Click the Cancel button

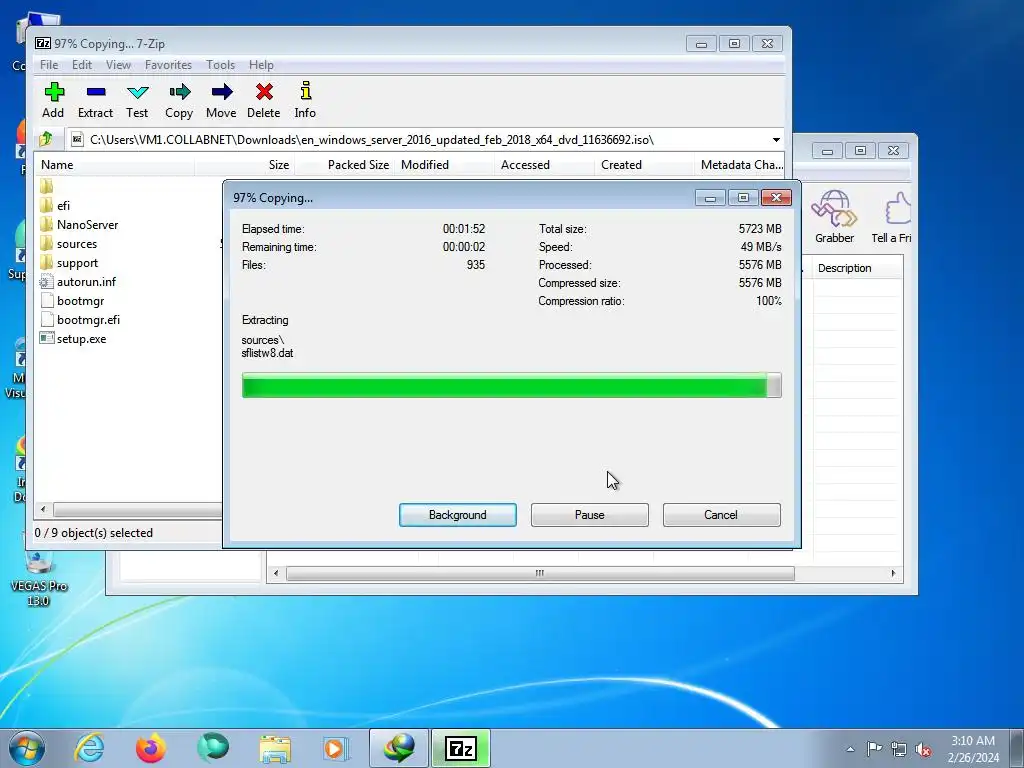pos(722,515)
